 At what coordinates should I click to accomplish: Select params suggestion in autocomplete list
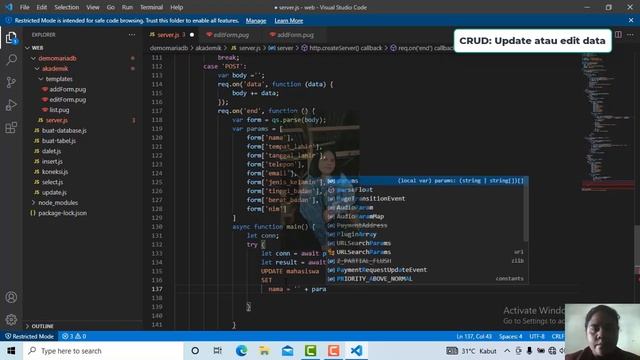tap(427, 180)
